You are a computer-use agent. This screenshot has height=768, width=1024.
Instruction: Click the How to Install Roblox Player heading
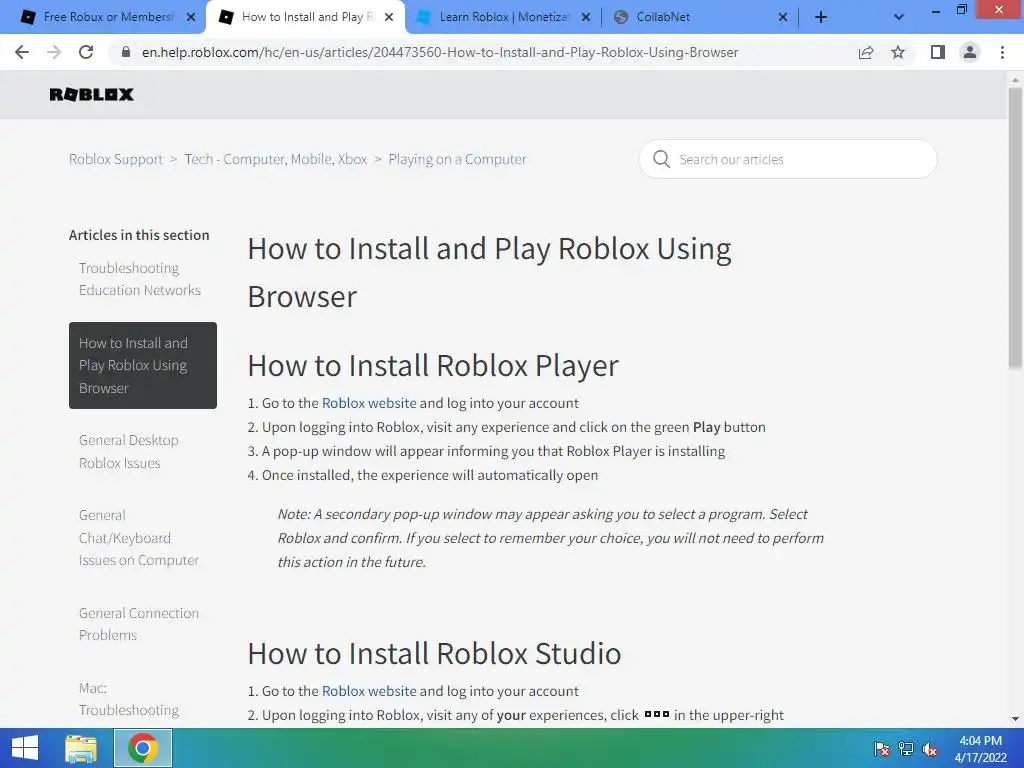tap(433, 365)
